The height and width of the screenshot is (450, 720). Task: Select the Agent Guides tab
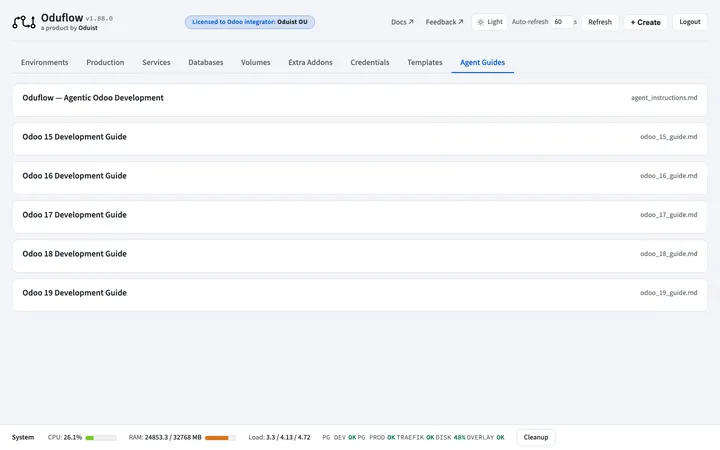click(483, 62)
